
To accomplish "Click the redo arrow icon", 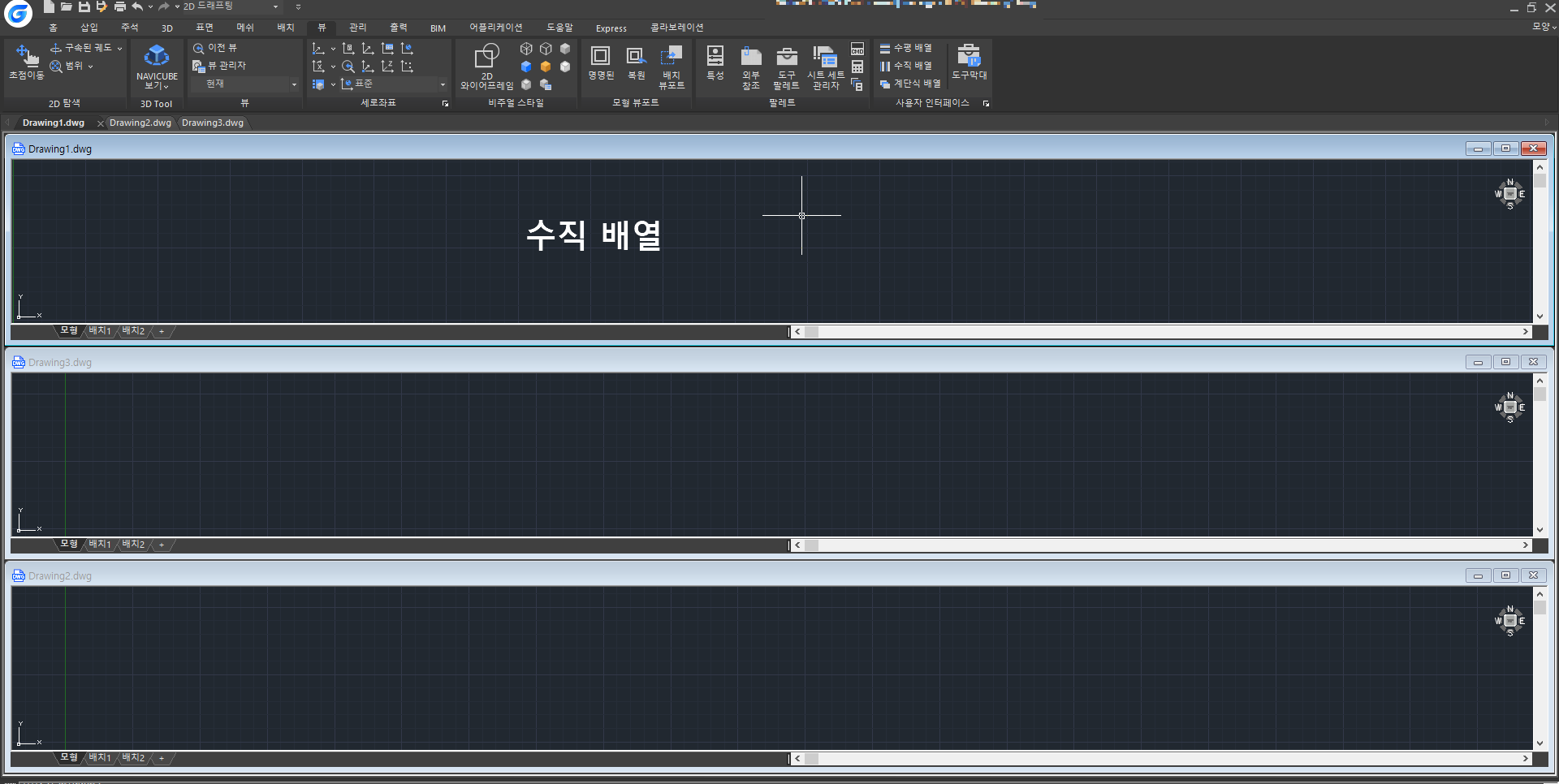I will pos(164,6).
